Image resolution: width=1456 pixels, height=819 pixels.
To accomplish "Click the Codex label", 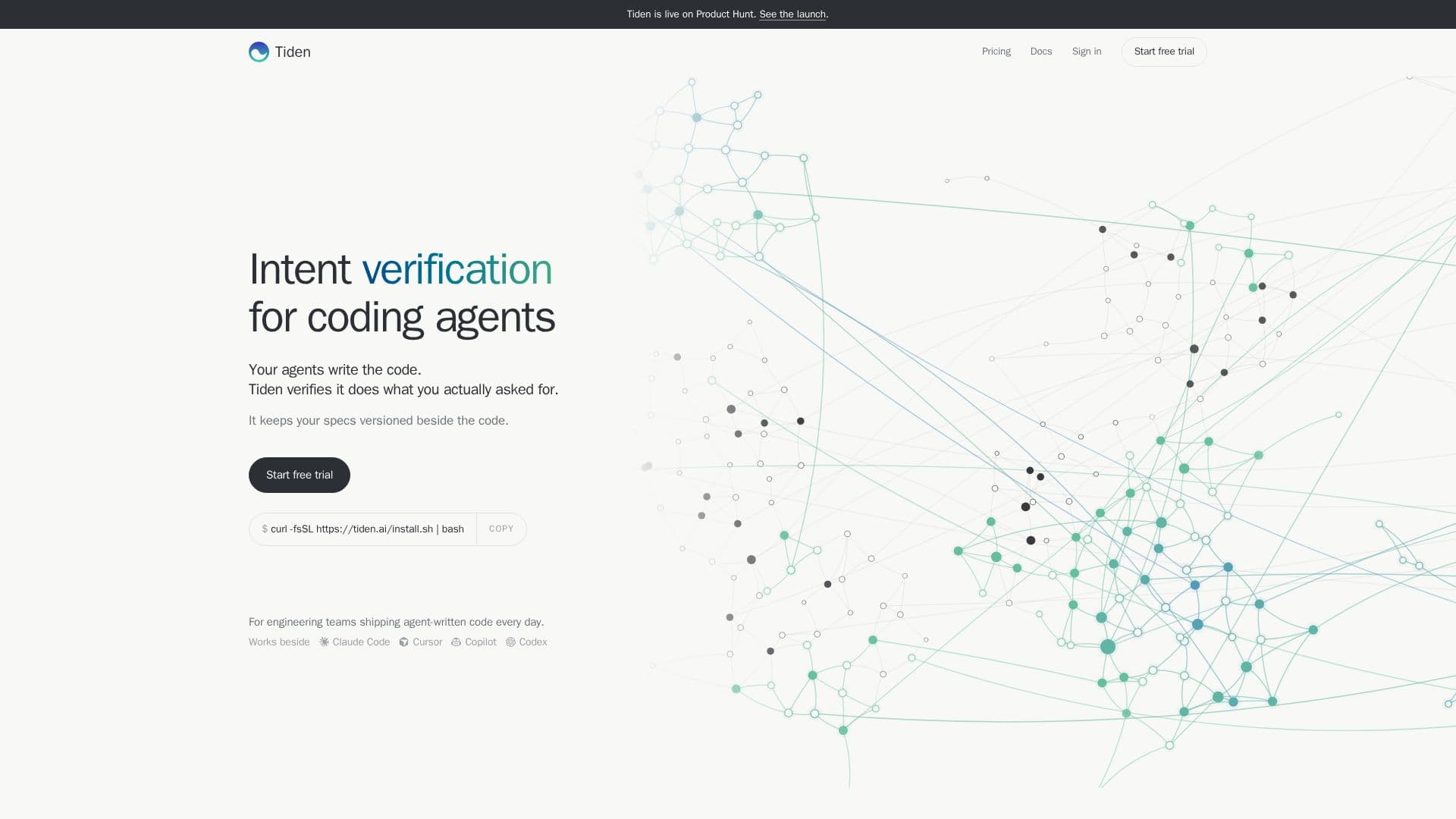I will pos(533,642).
